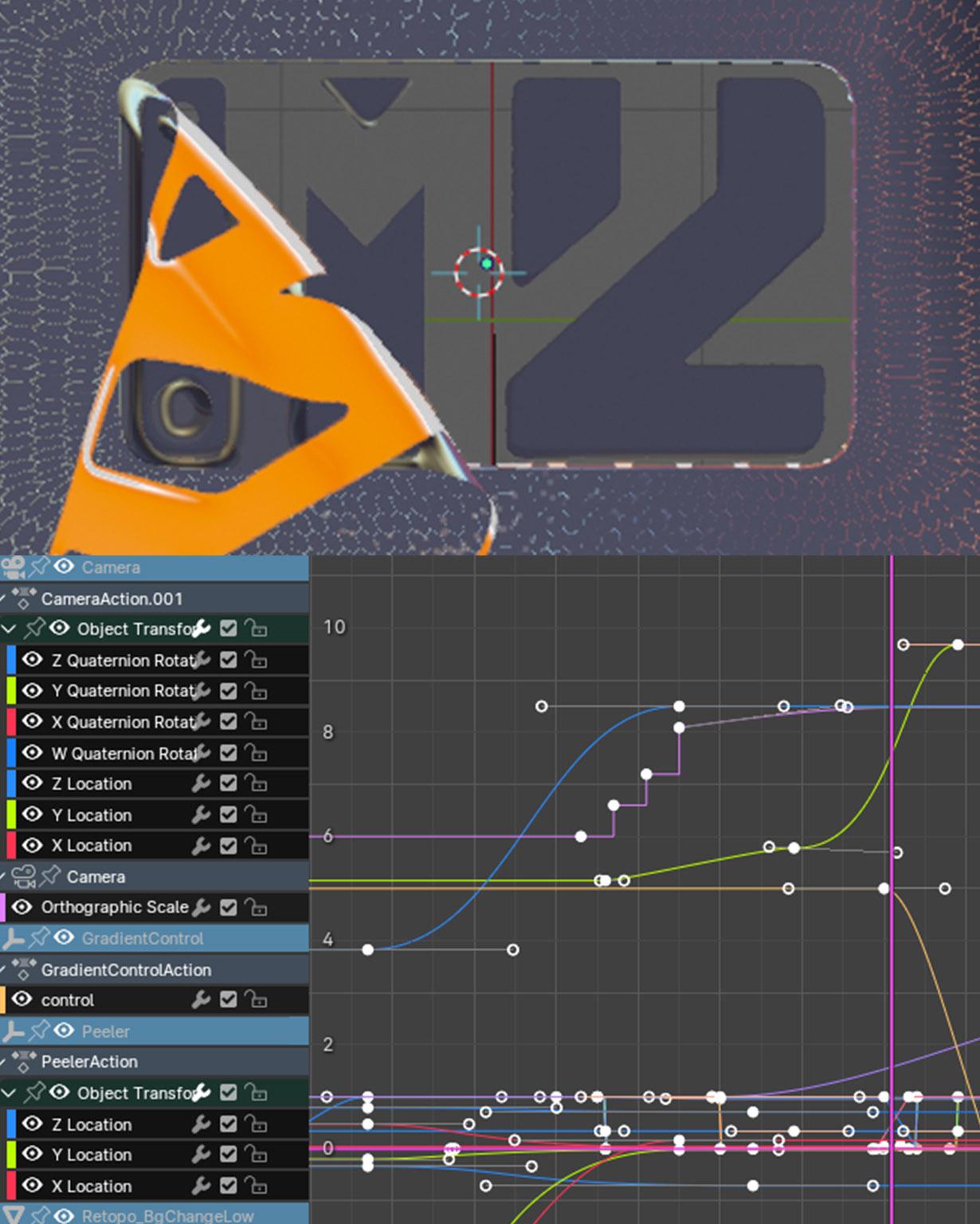Lock the Y Quaternion Rotation channel
This screenshot has height=1224, width=980.
tap(255, 690)
